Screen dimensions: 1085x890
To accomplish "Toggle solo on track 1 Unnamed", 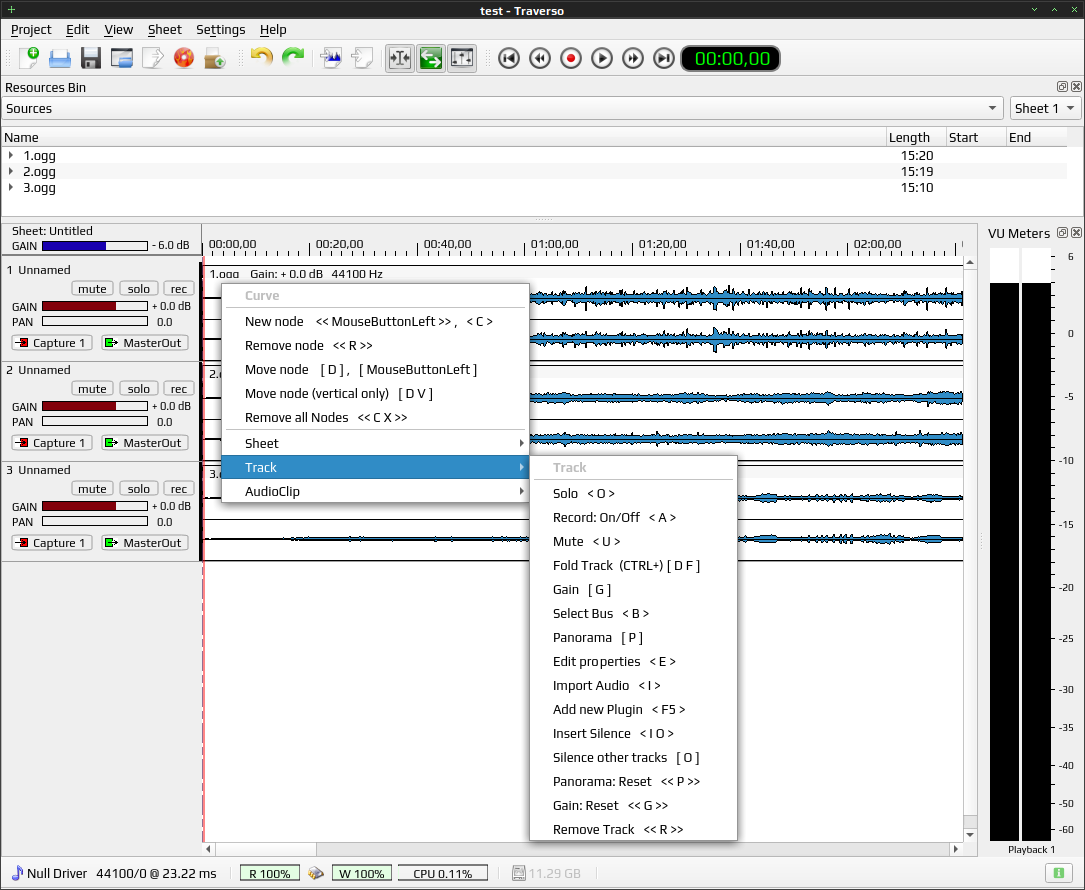I will (138, 289).
